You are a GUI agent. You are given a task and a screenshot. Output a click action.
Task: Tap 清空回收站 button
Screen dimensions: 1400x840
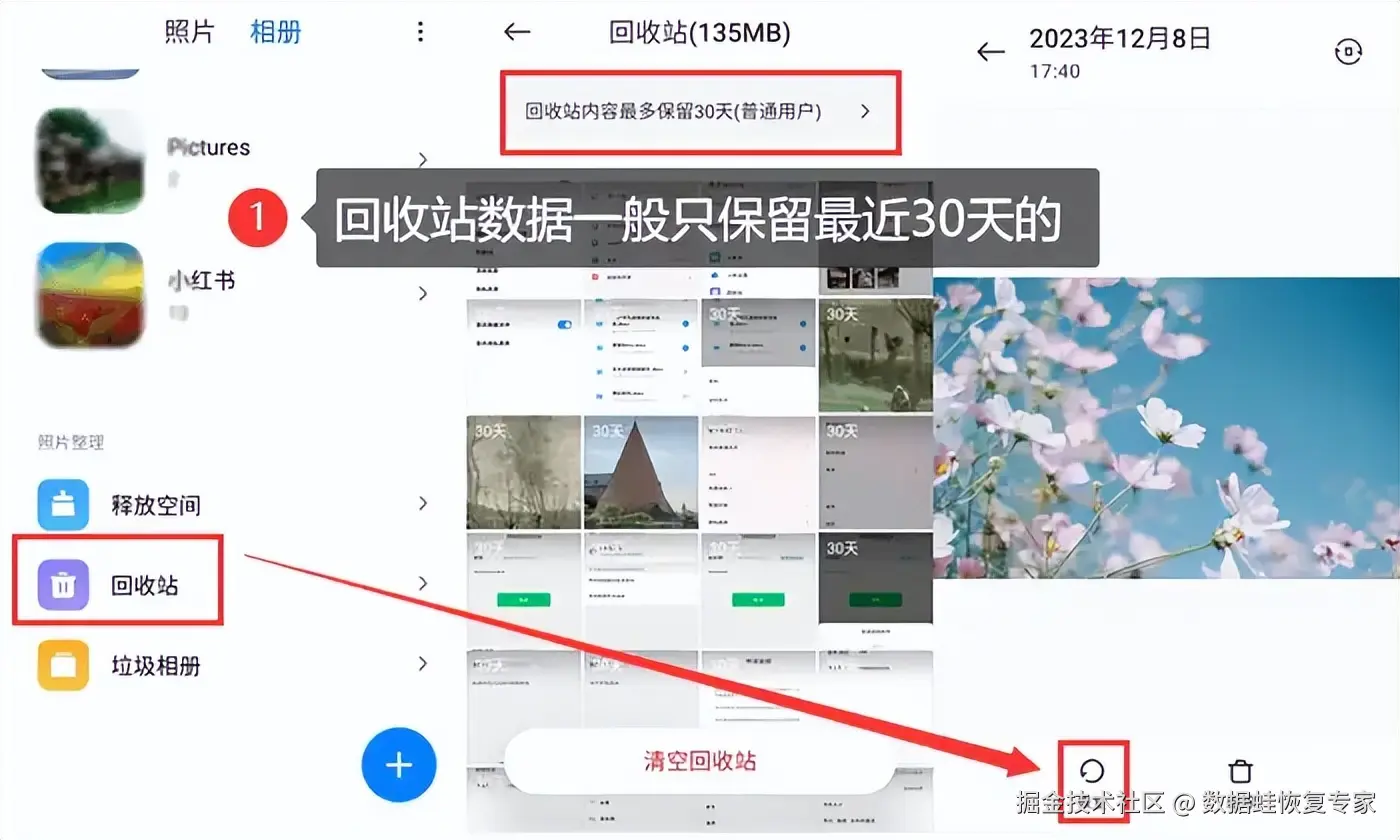coord(699,762)
